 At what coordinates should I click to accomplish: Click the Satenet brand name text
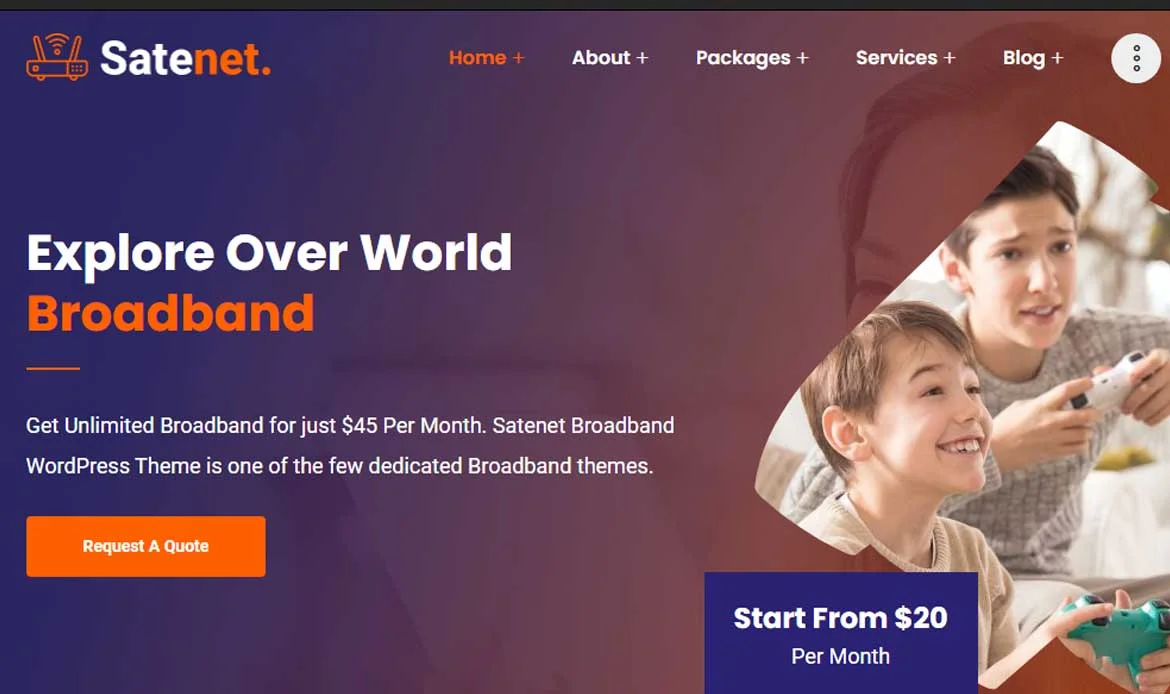pyautogui.click(x=185, y=58)
